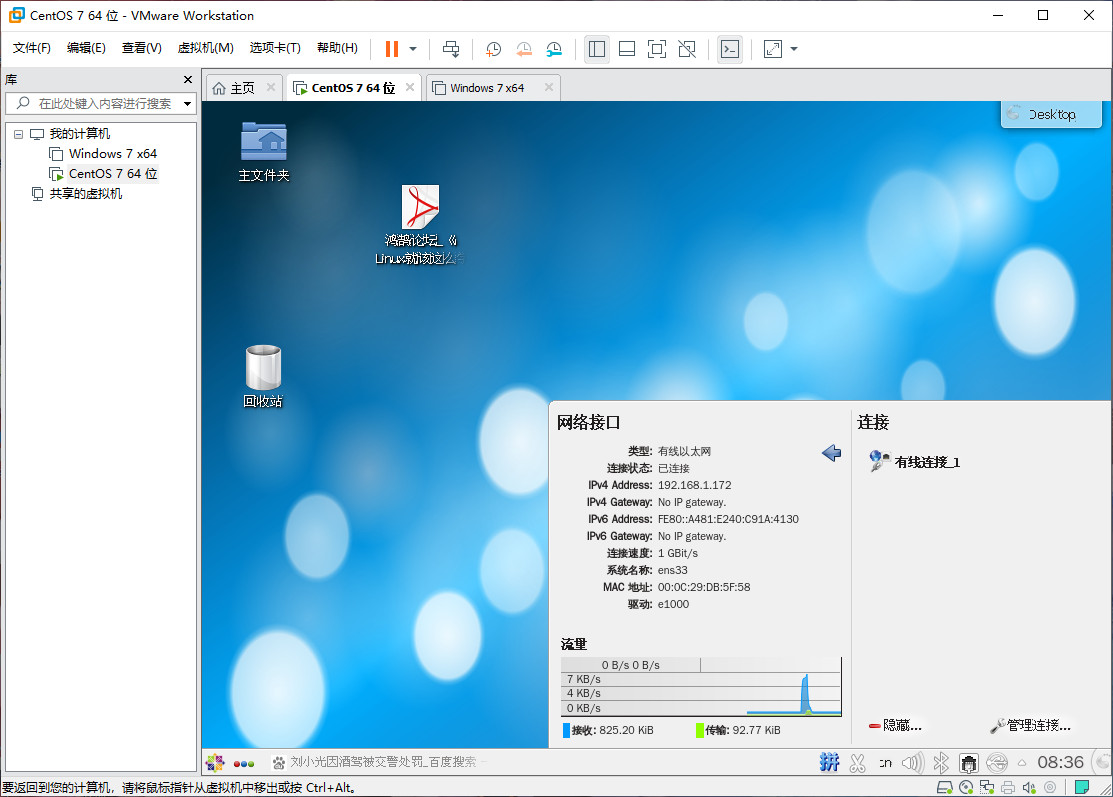Open the snapshot manager
The width and height of the screenshot is (1113, 797).
[554, 49]
